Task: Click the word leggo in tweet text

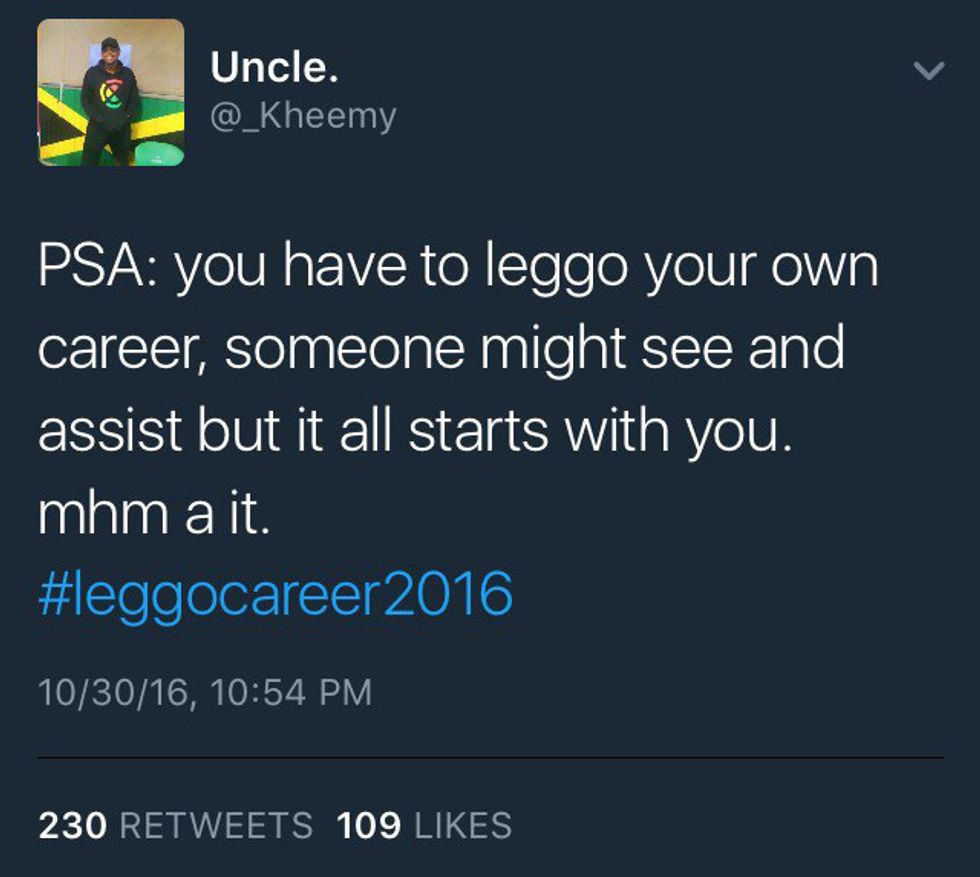Action: (556, 269)
